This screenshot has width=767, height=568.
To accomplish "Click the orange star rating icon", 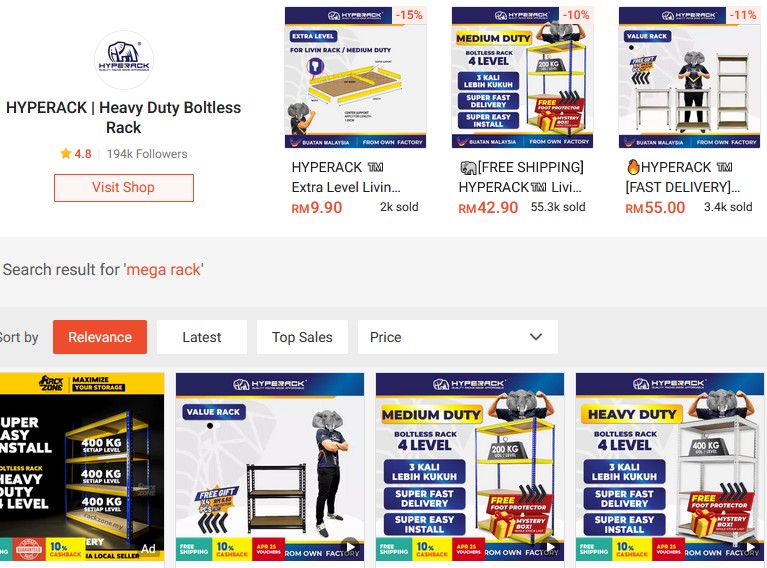I will (x=66, y=154).
